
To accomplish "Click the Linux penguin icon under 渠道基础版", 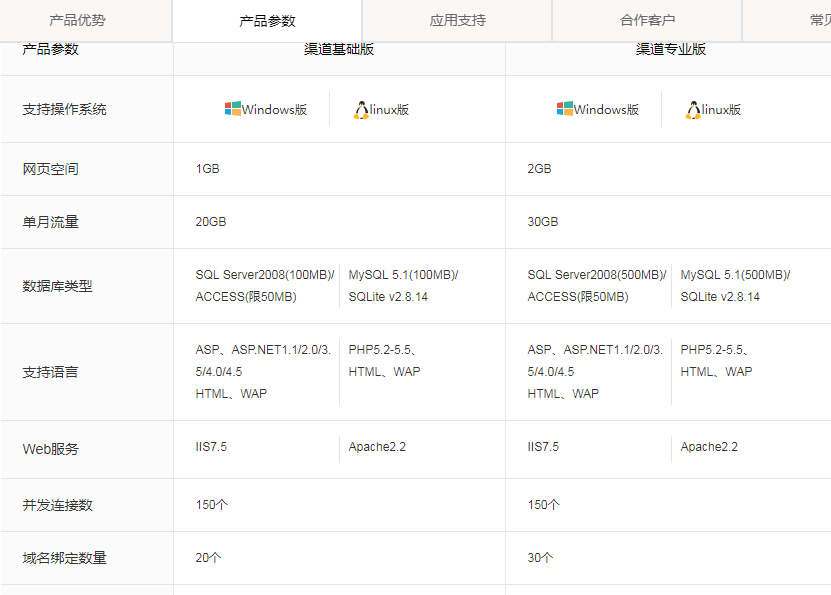I will 361,110.
